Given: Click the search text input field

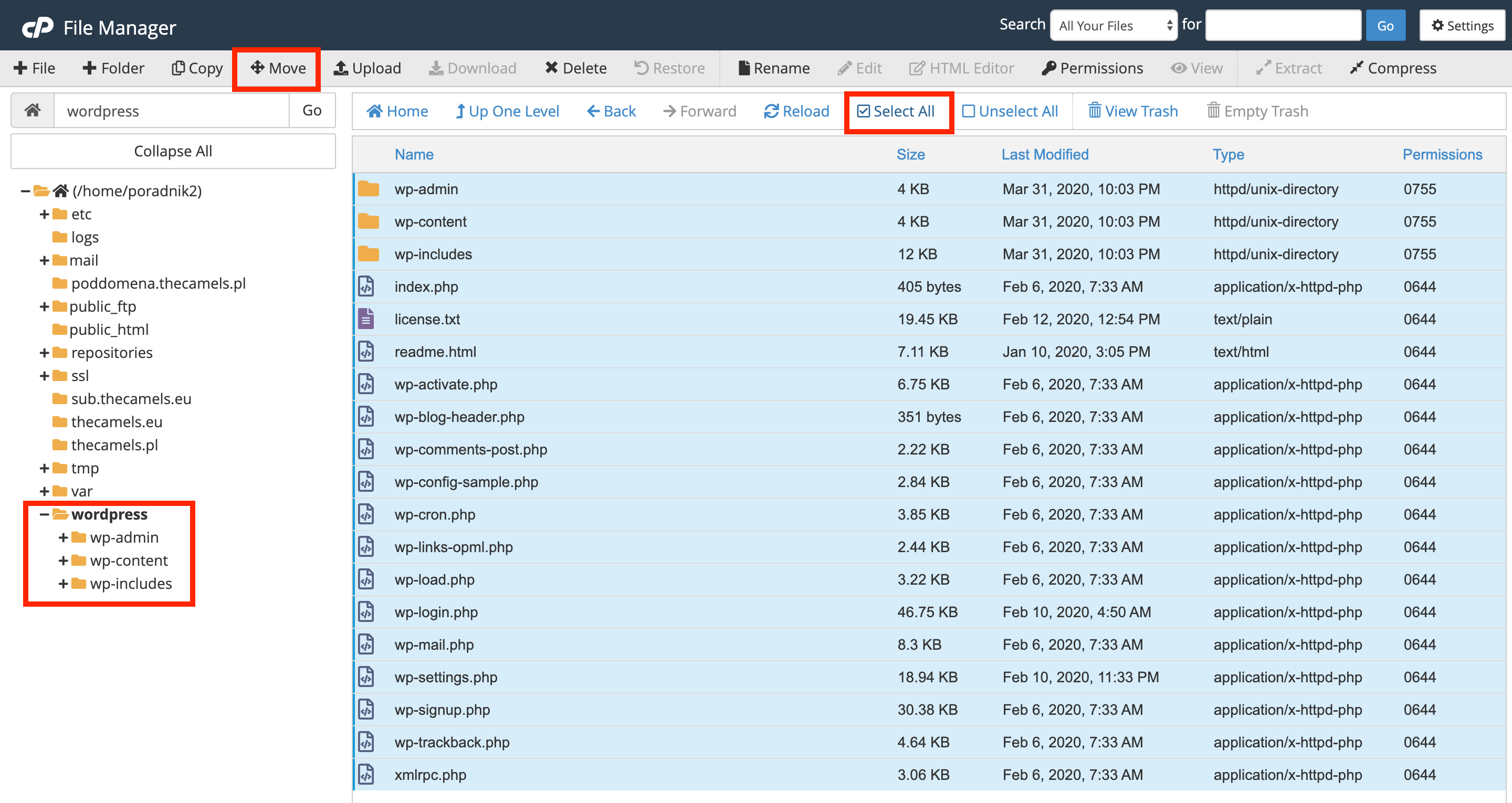Looking at the screenshot, I should tap(1283, 25).
